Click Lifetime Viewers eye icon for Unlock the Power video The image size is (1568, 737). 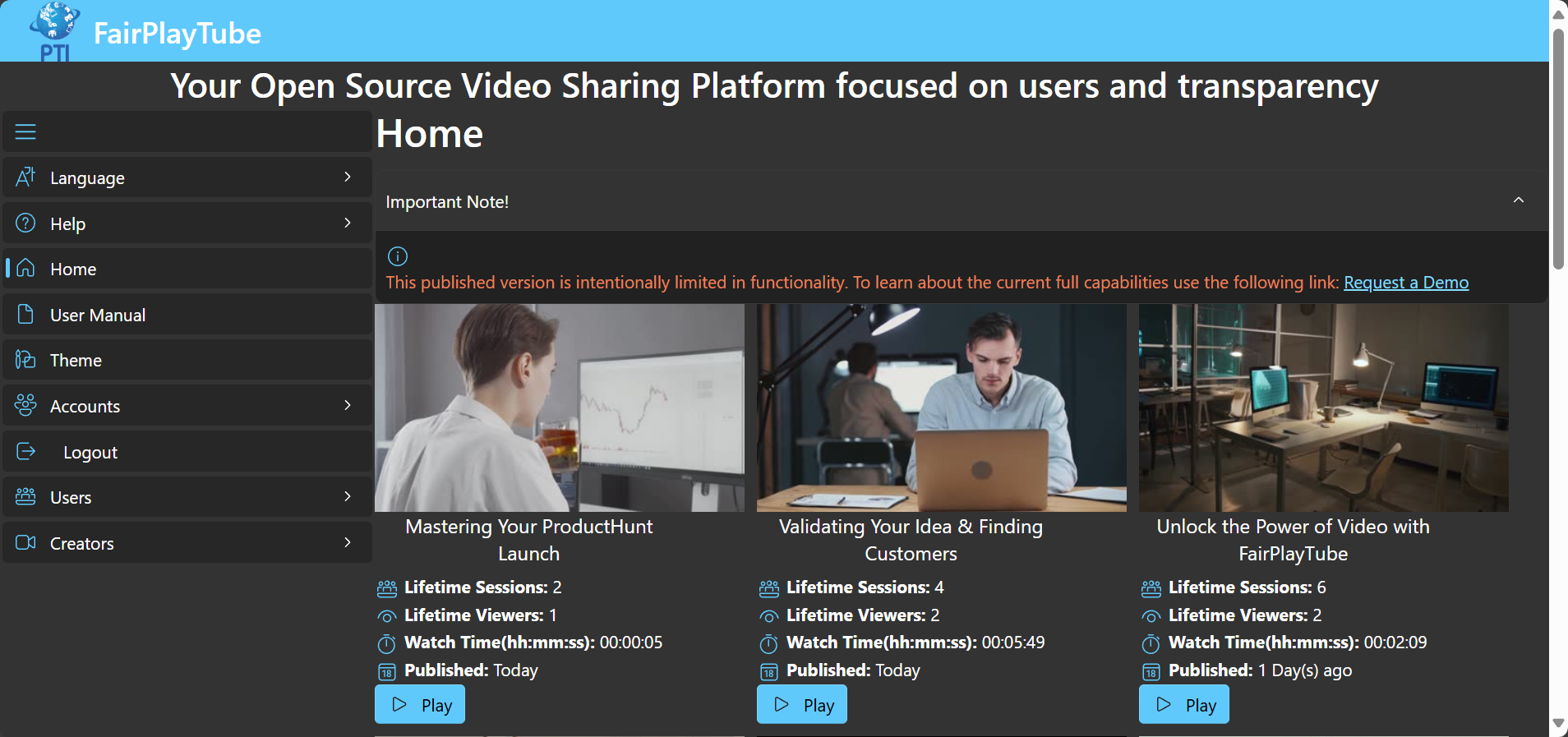tap(1151, 616)
